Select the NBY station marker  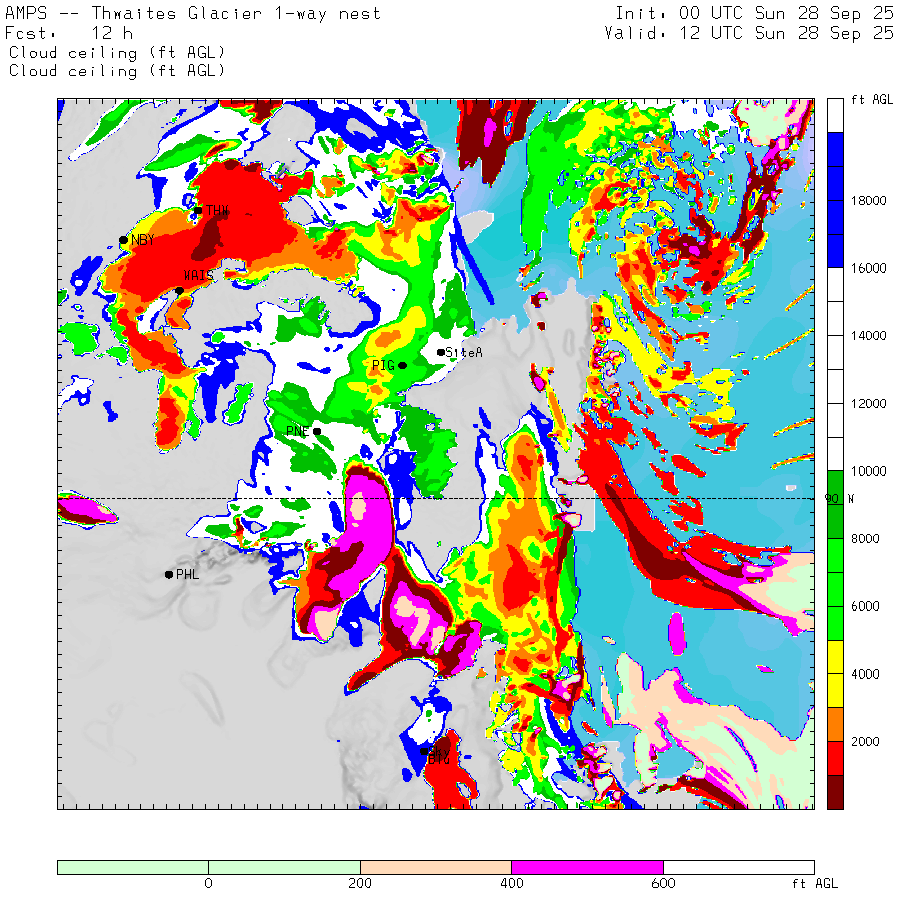click(123, 240)
